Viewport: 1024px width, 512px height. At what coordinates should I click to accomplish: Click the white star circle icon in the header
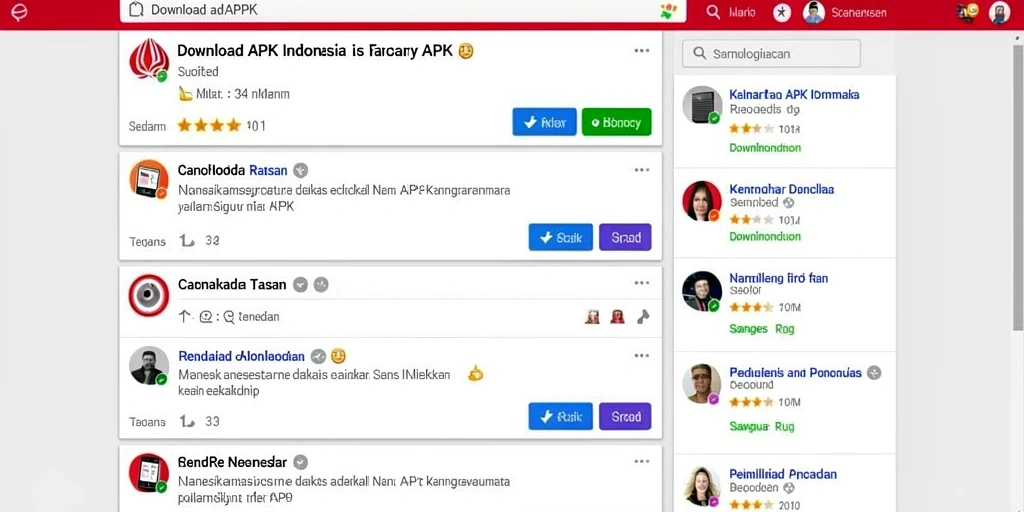pyautogui.click(x=782, y=12)
